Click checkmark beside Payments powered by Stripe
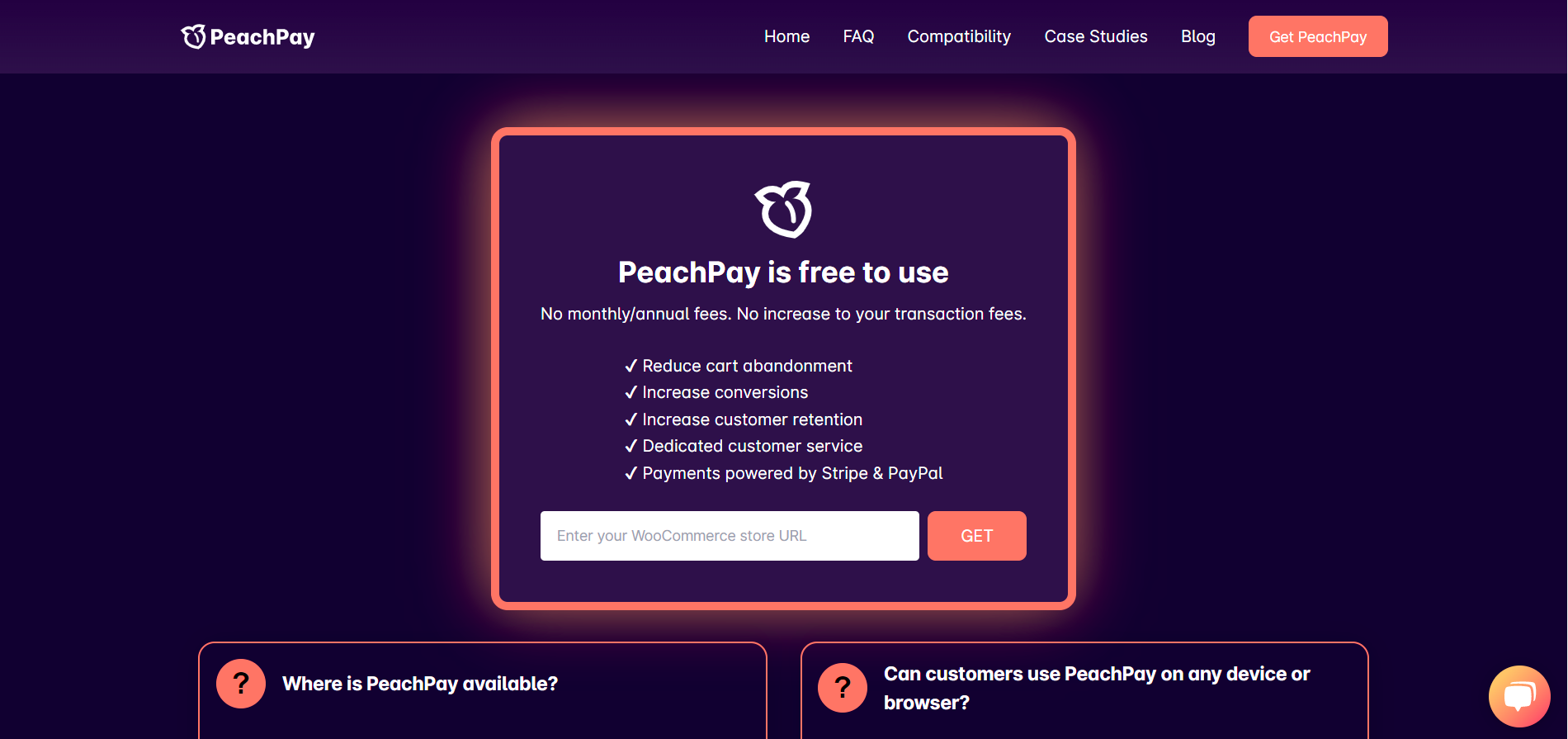The image size is (1568, 739). pyautogui.click(x=631, y=473)
